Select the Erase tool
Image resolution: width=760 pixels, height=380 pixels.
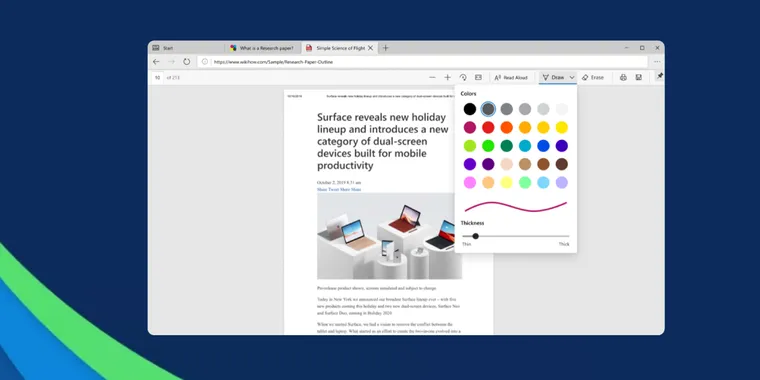tap(593, 78)
